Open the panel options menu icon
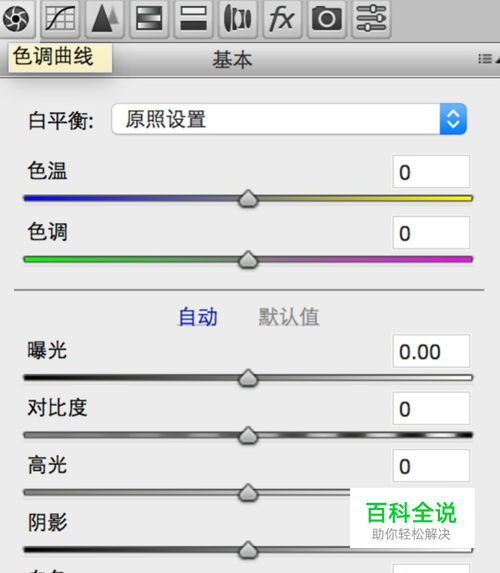 pos(488,59)
